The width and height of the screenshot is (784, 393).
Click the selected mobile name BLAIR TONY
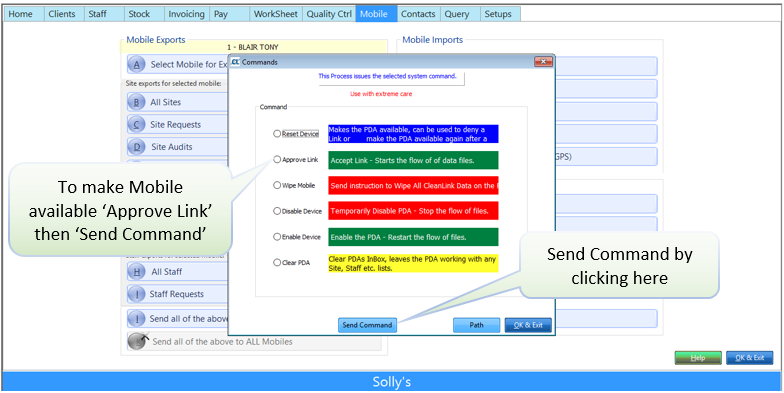click(x=253, y=48)
